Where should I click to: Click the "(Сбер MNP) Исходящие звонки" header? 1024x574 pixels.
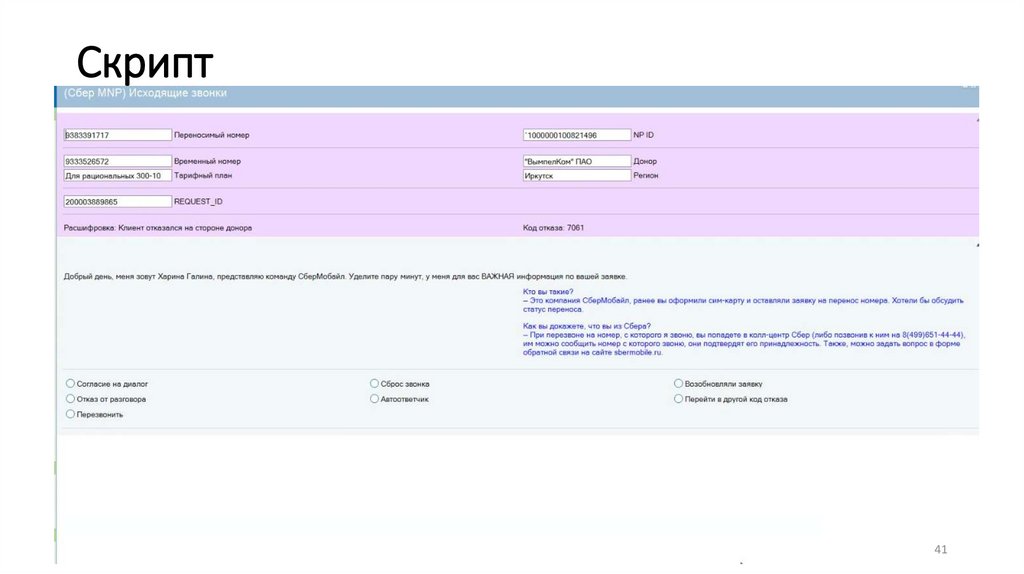point(145,93)
